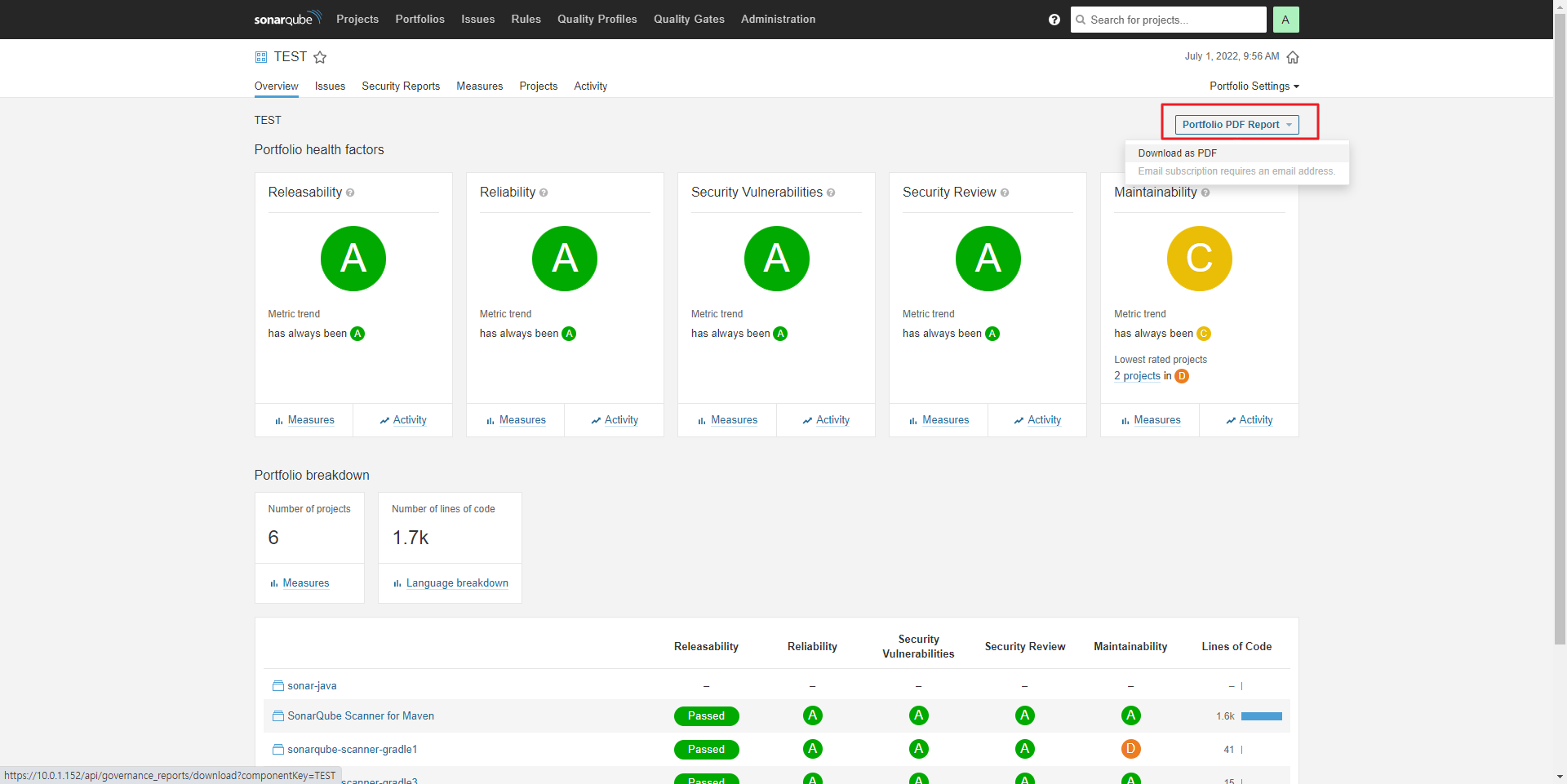Image resolution: width=1567 pixels, height=784 pixels.
Task: Click the large A rating in Releasability card
Action: [353, 259]
